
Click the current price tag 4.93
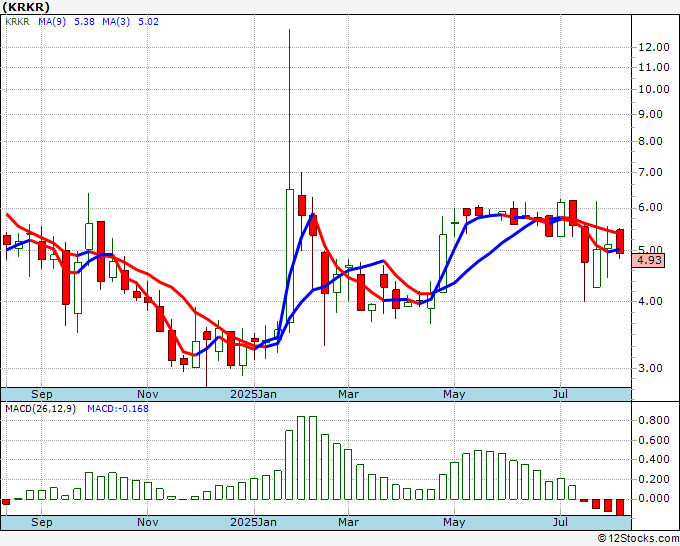pos(648,261)
